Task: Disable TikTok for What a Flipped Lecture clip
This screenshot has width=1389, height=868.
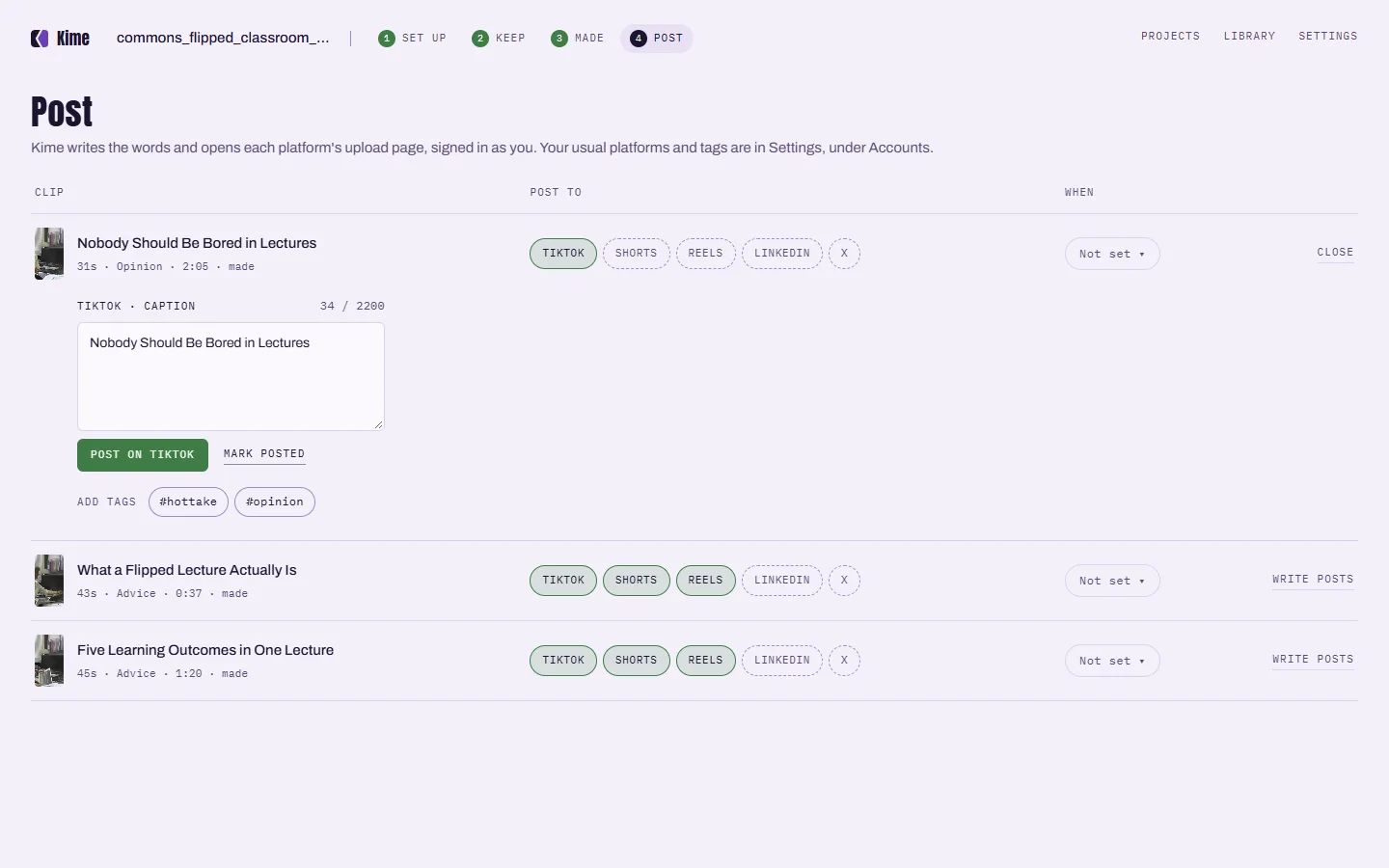Action: (x=563, y=581)
